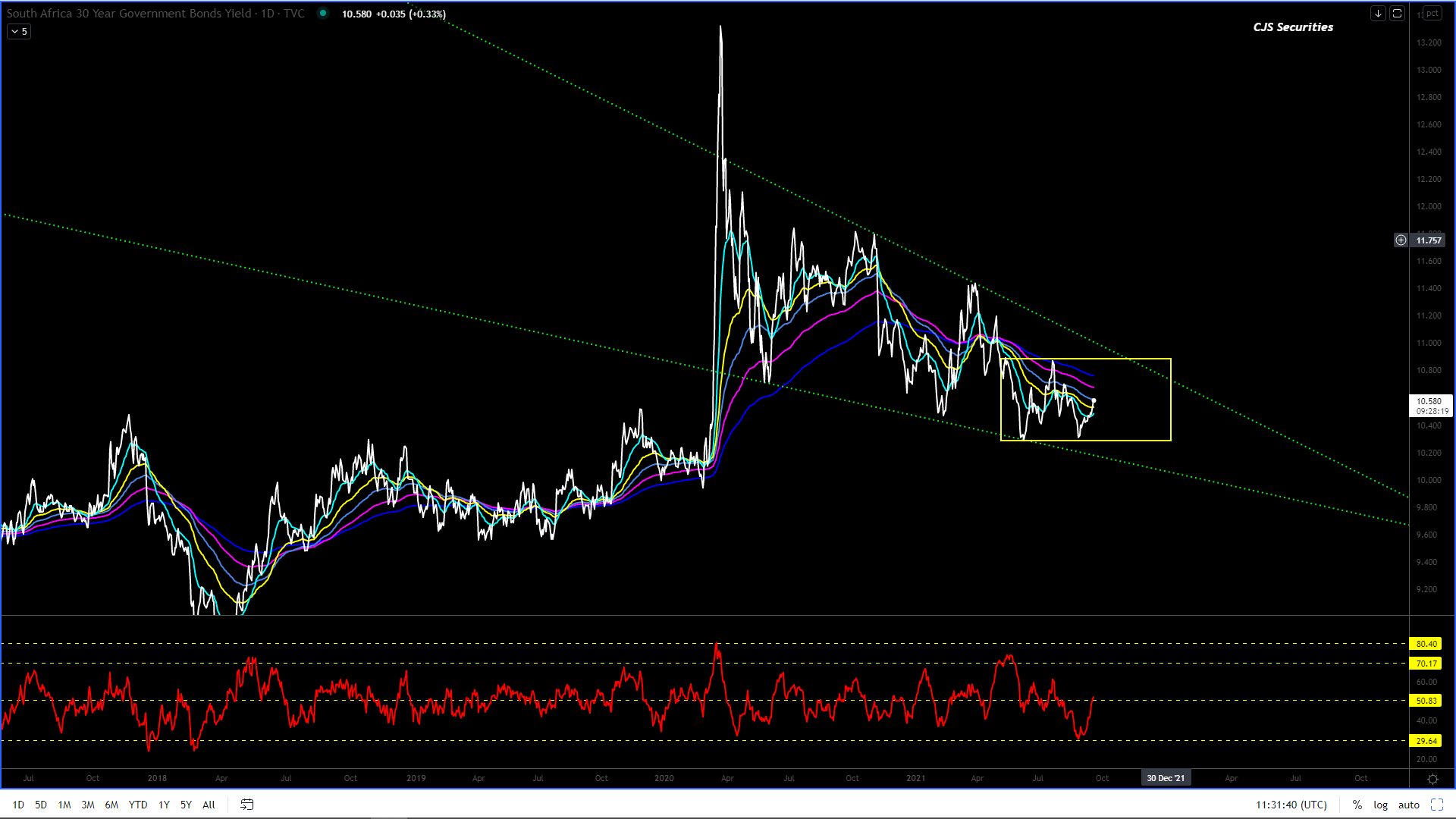The width and height of the screenshot is (1456, 819).
Task: Click the down-arrow pane button near chart top
Action: [x=1378, y=14]
